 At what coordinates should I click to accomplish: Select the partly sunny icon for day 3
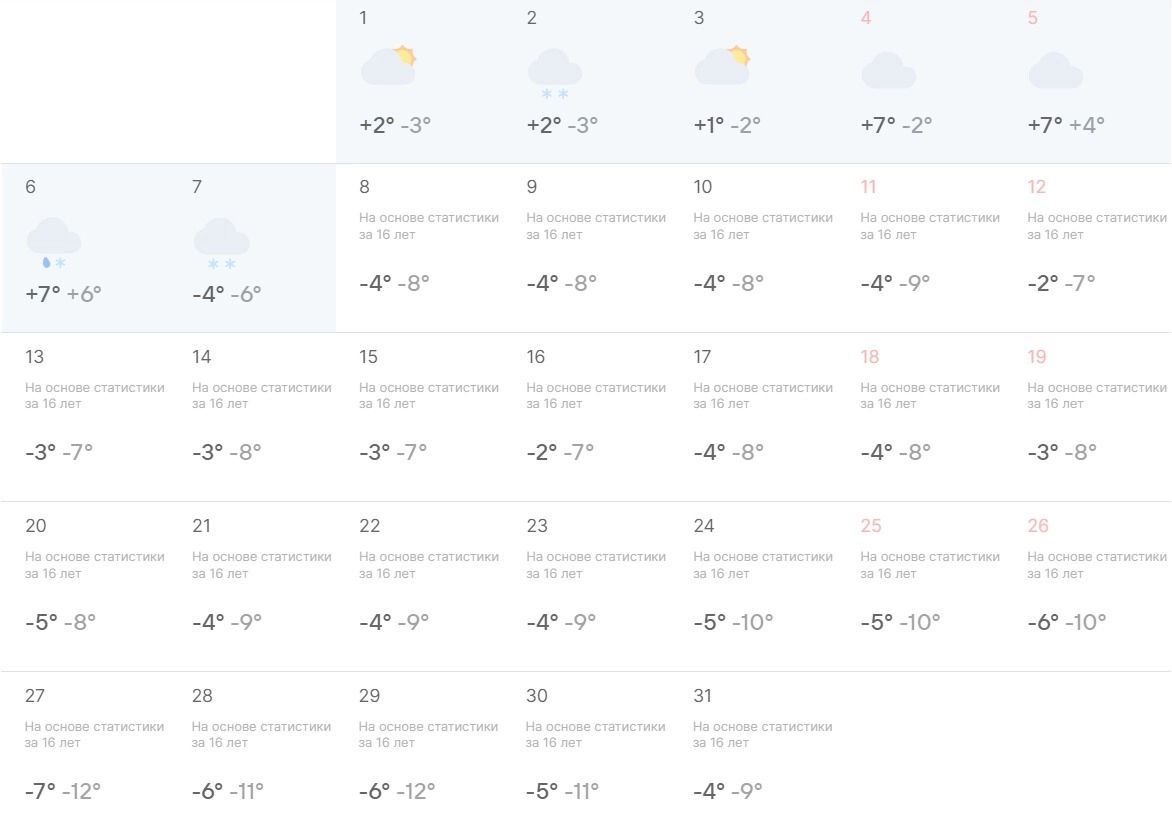click(x=722, y=66)
